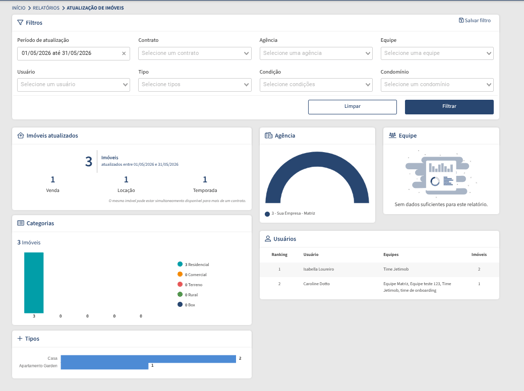
Task: Click the Agência panel building icon
Action: (268, 135)
